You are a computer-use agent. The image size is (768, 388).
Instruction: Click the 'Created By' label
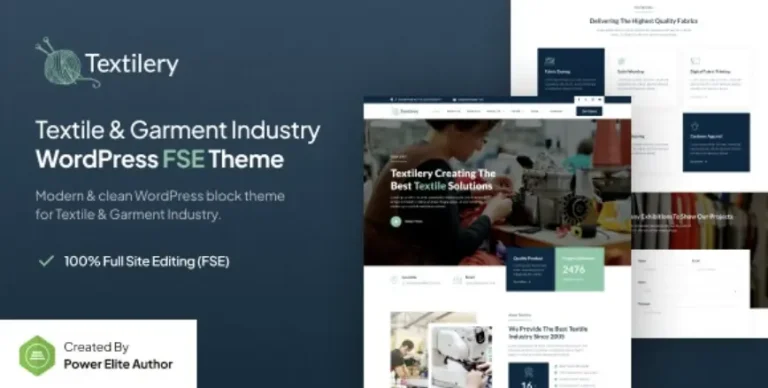point(96,347)
